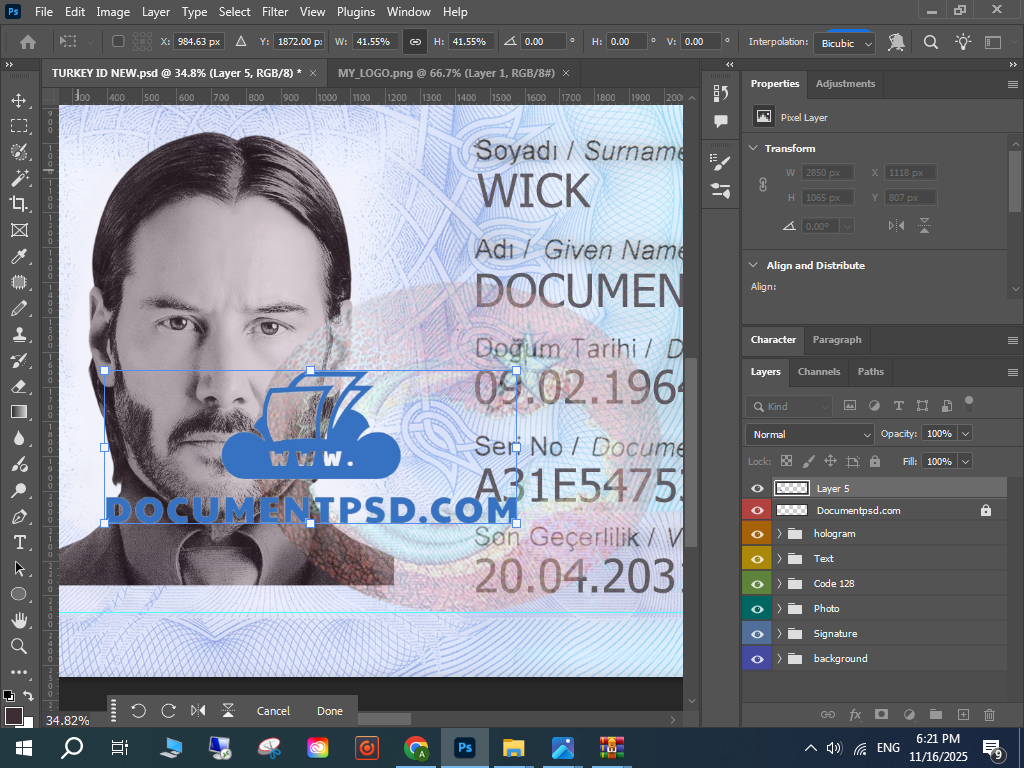Screen dimensions: 1024x768
Task: Toggle visibility of the Text group
Action: click(757, 559)
